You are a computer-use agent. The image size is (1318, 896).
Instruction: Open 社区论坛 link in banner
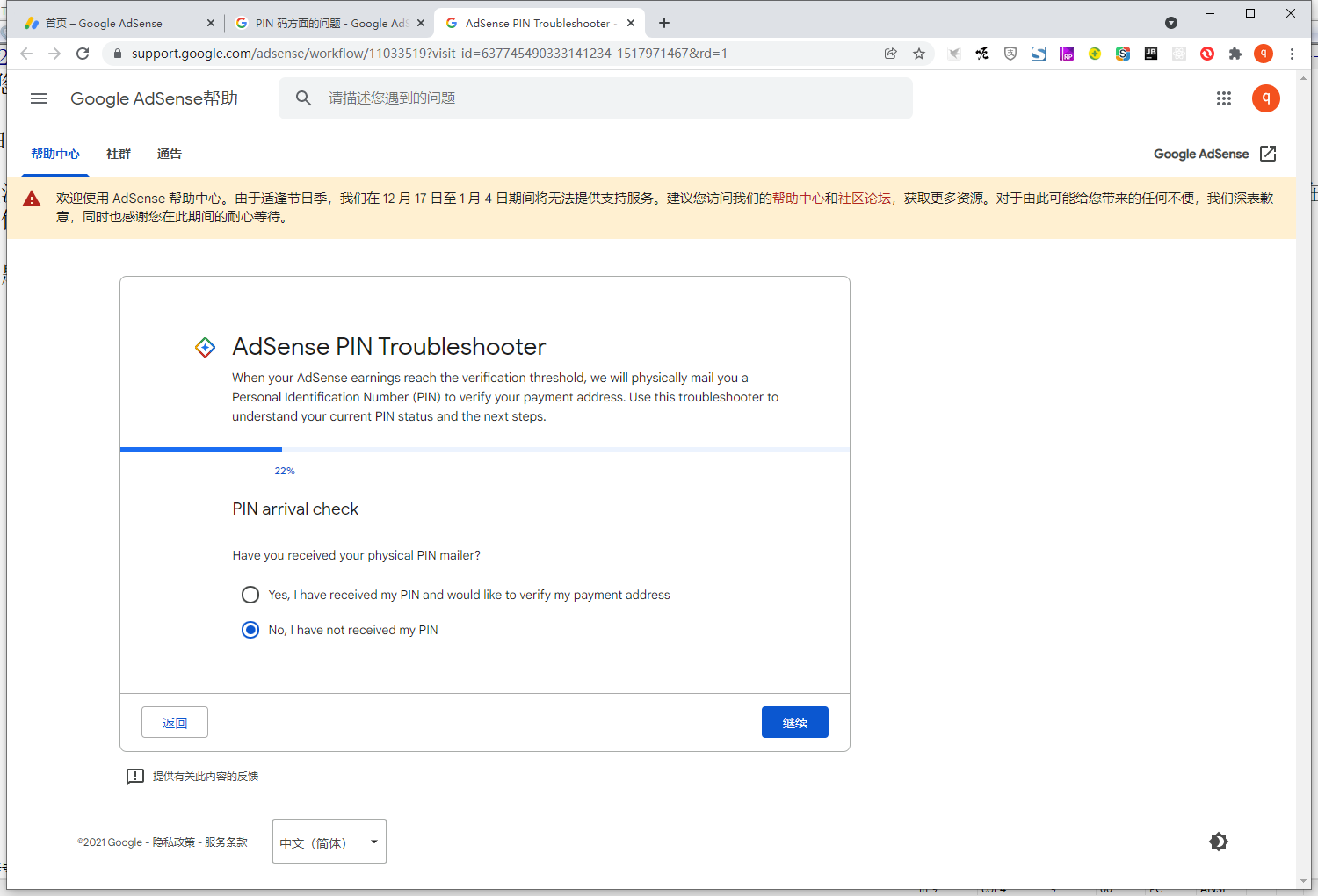tap(864, 199)
